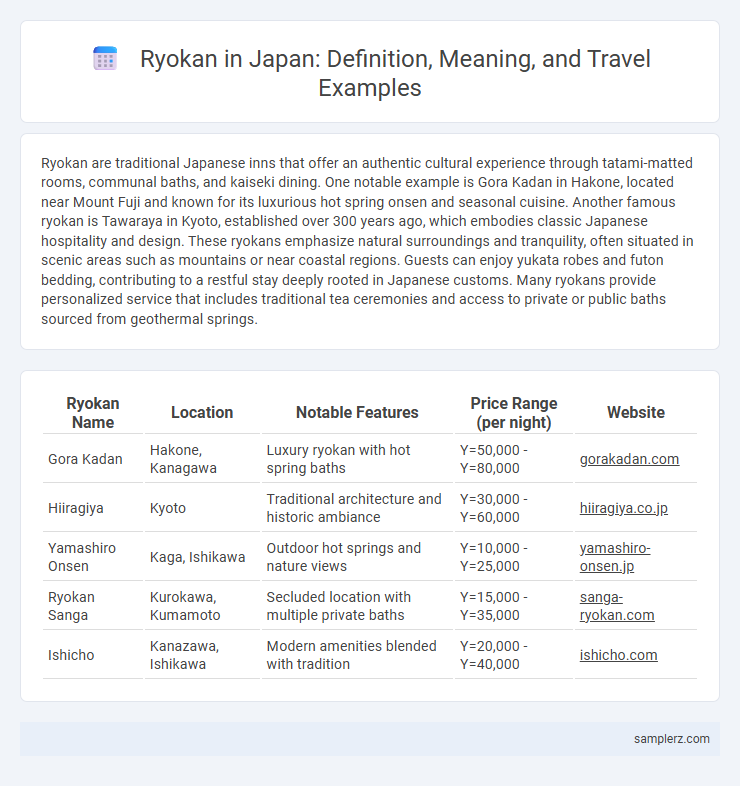Click the Y=15,000 - Y=35,000 price cell
This screenshot has width=740, height=786.
513,606
